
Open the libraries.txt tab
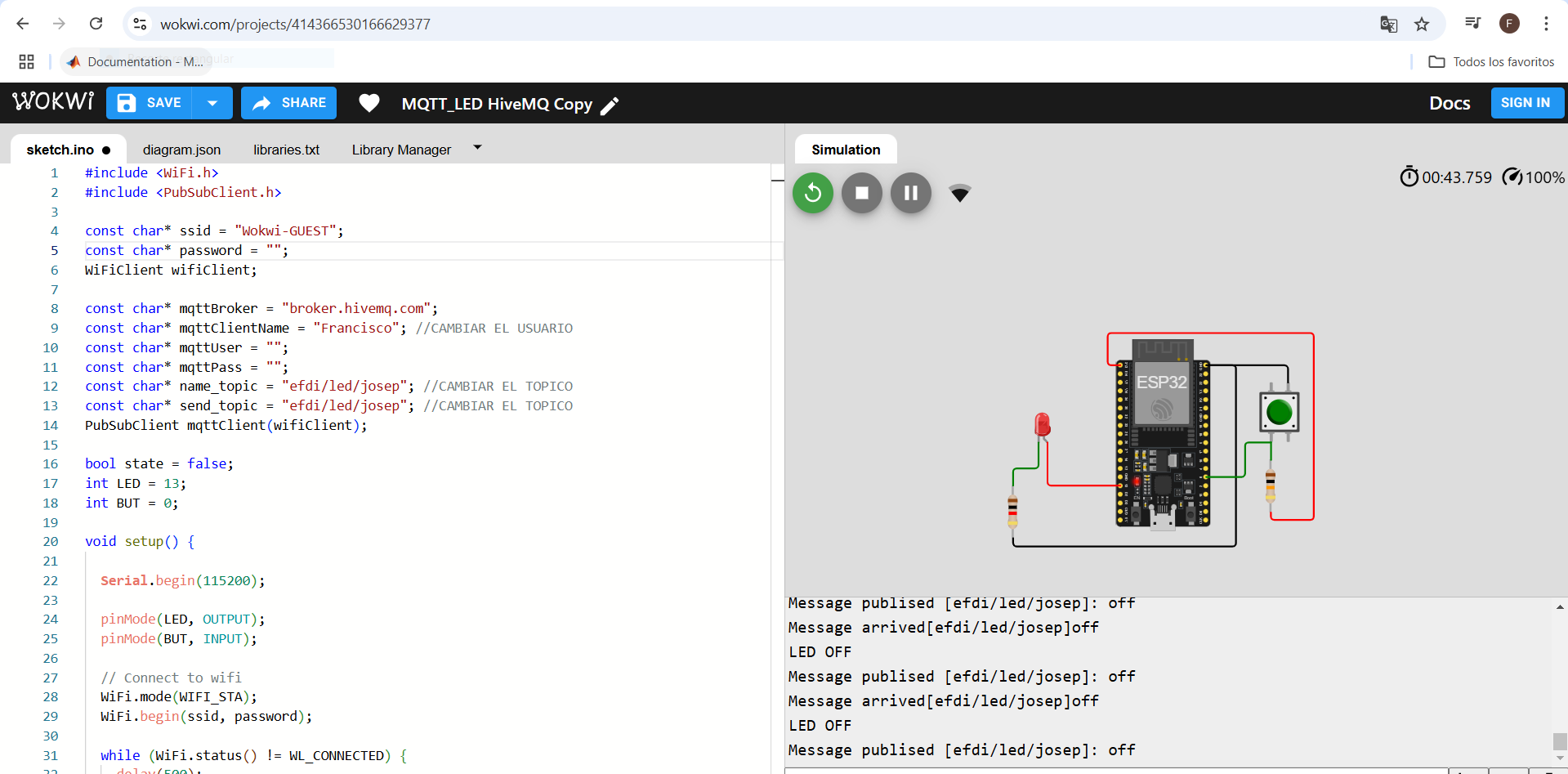[x=286, y=150]
